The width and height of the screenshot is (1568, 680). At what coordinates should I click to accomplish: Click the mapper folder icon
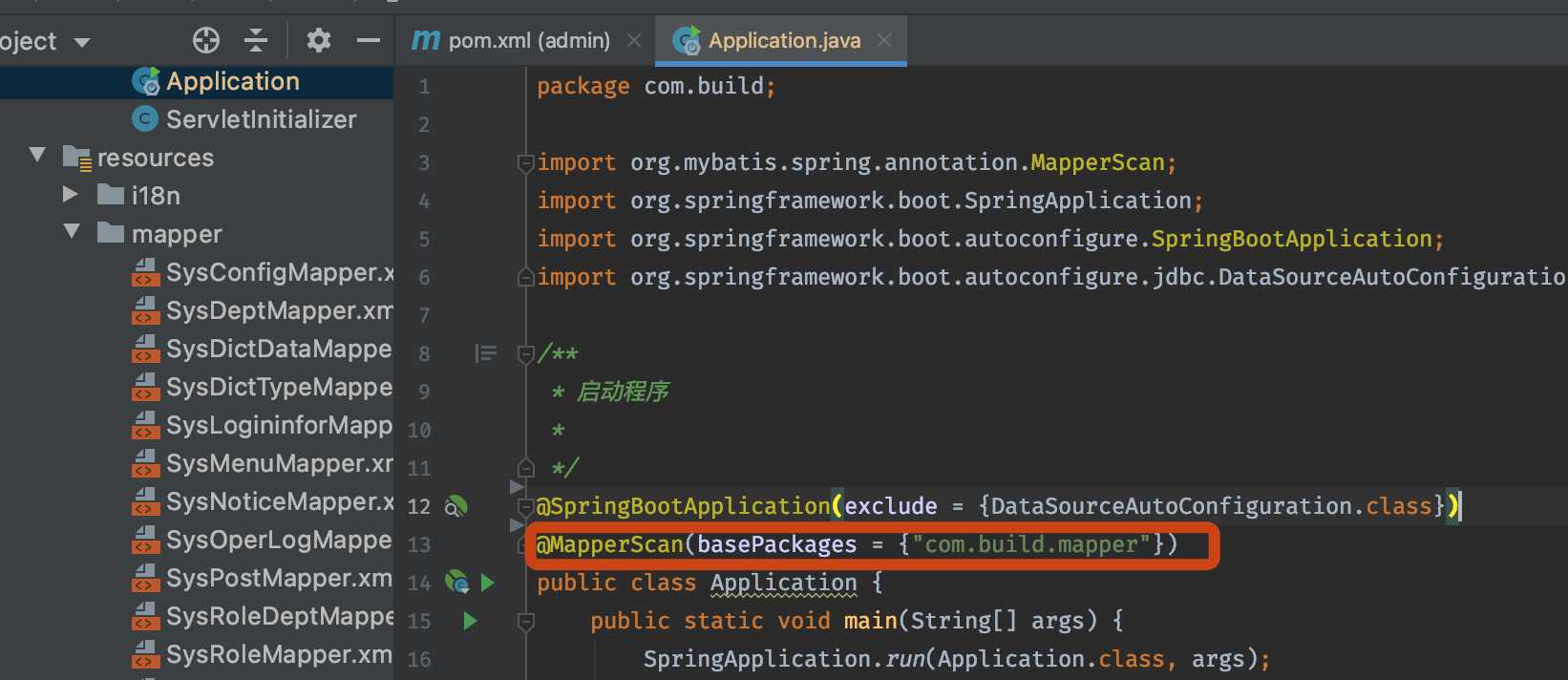[111, 232]
